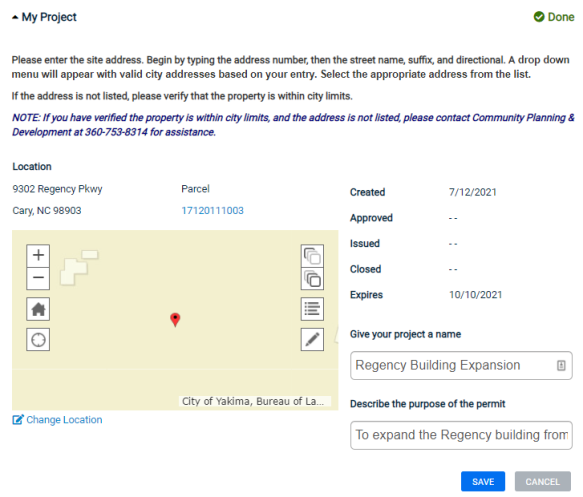583x497 pixels.
Task: Cancel the project edits
Action: [542, 481]
